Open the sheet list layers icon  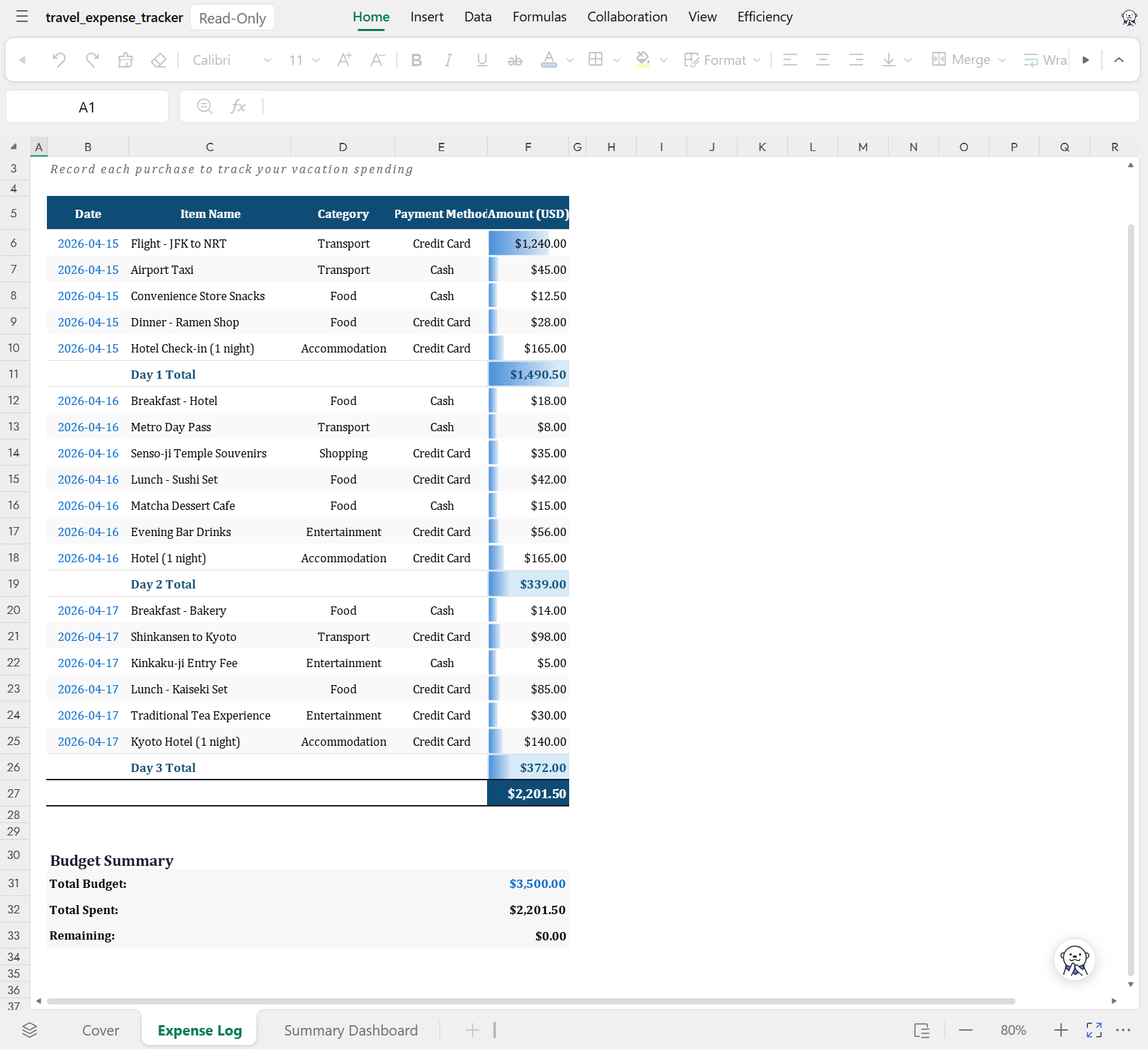coord(30,1030)
